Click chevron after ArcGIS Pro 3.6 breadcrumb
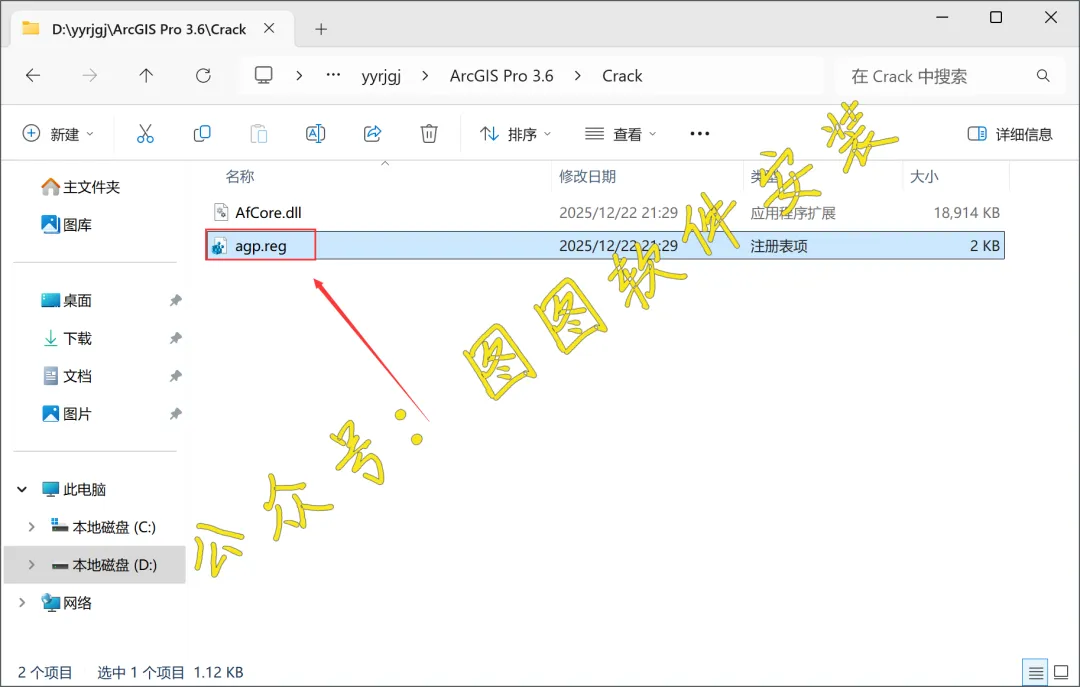The image size is (1080, 687). [x=577, y=76]
